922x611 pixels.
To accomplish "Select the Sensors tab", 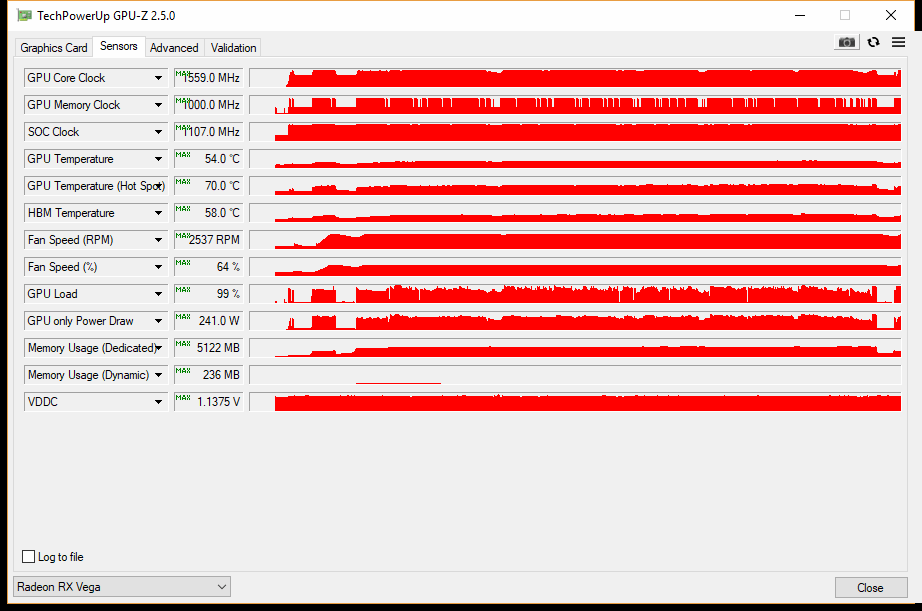I will tap(118, 46).
